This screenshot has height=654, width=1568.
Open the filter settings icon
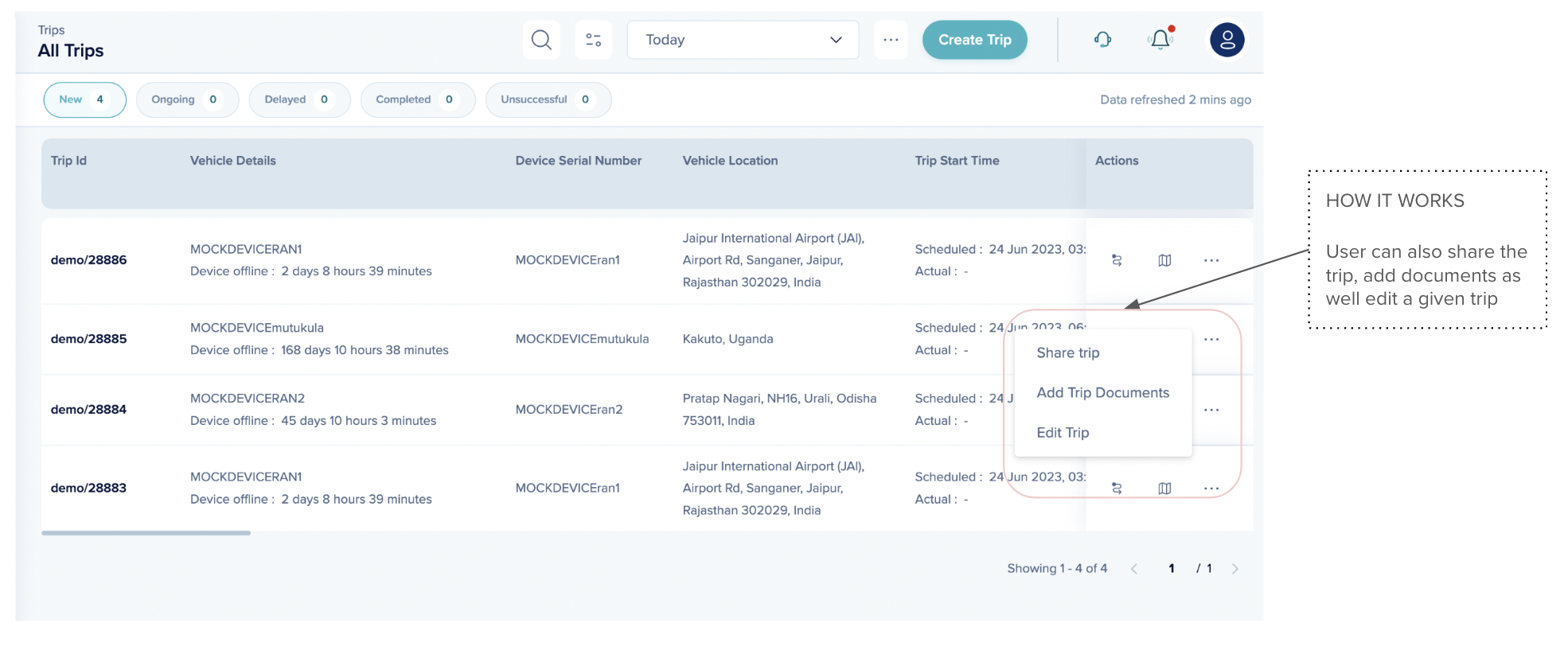(593, 40)
